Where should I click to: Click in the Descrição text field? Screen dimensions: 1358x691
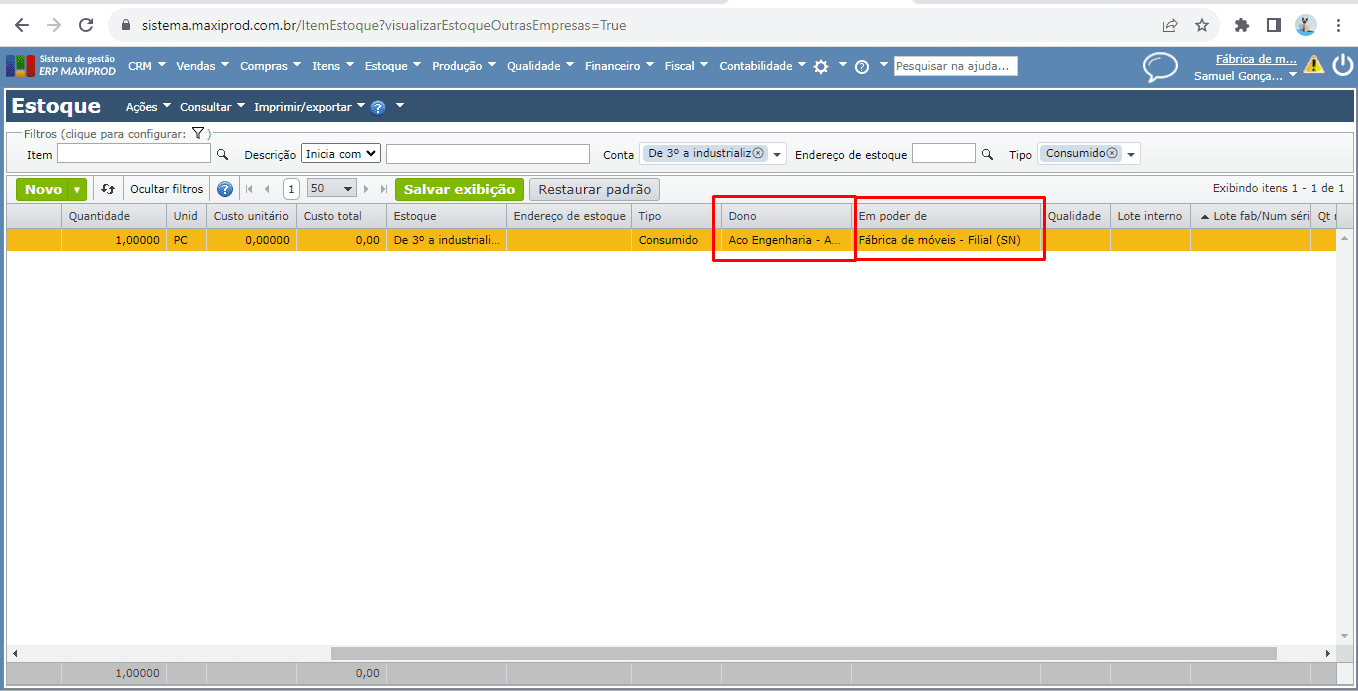pyautogui.click(x=488, y=154)
